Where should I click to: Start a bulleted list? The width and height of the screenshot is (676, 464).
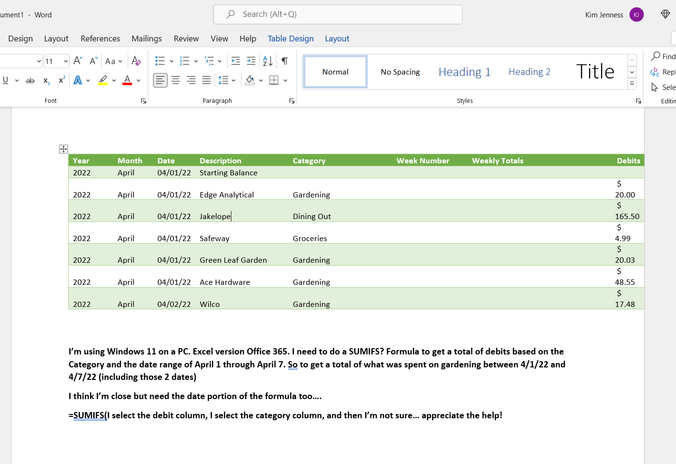click(160, 61)
